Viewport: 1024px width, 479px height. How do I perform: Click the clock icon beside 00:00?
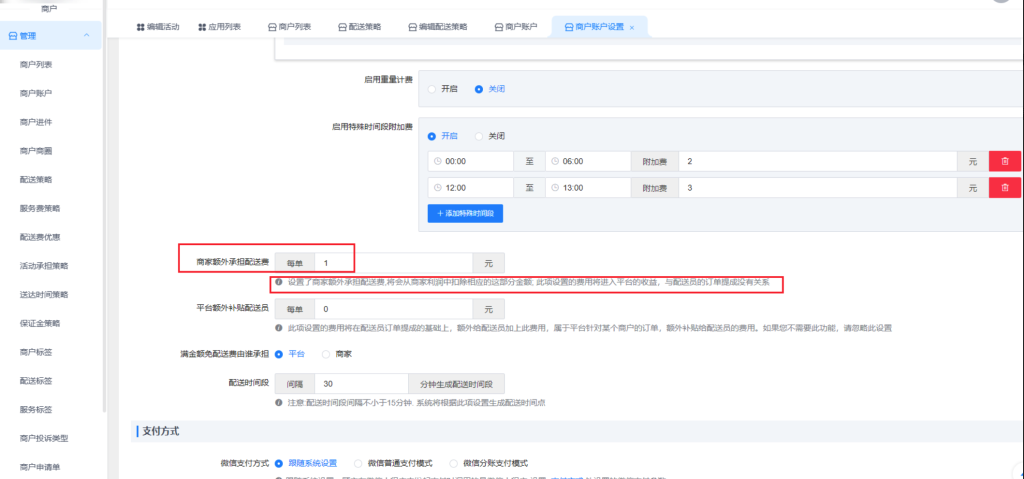point(437,161)
